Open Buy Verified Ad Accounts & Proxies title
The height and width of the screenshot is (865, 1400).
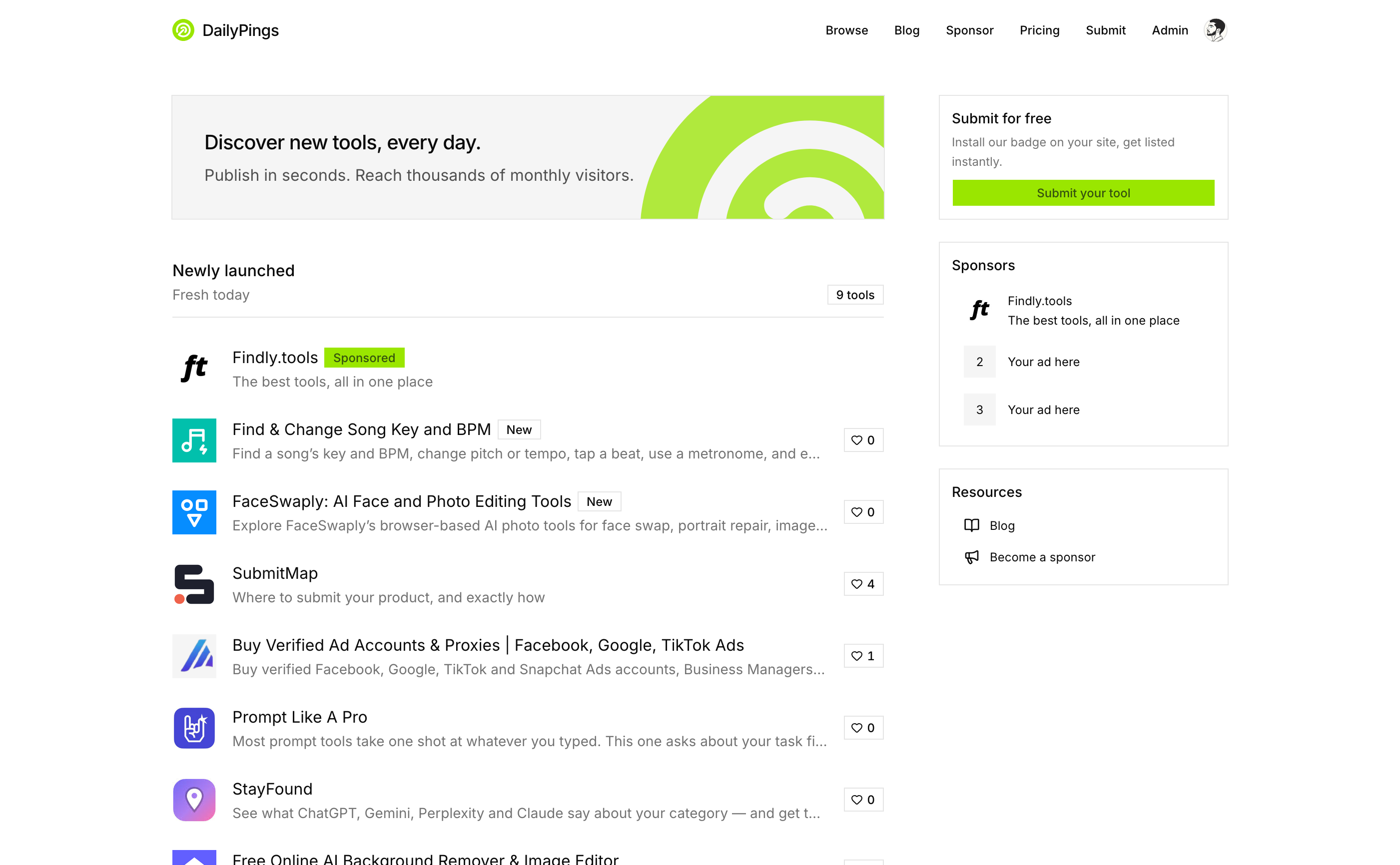tap(488, 645)
